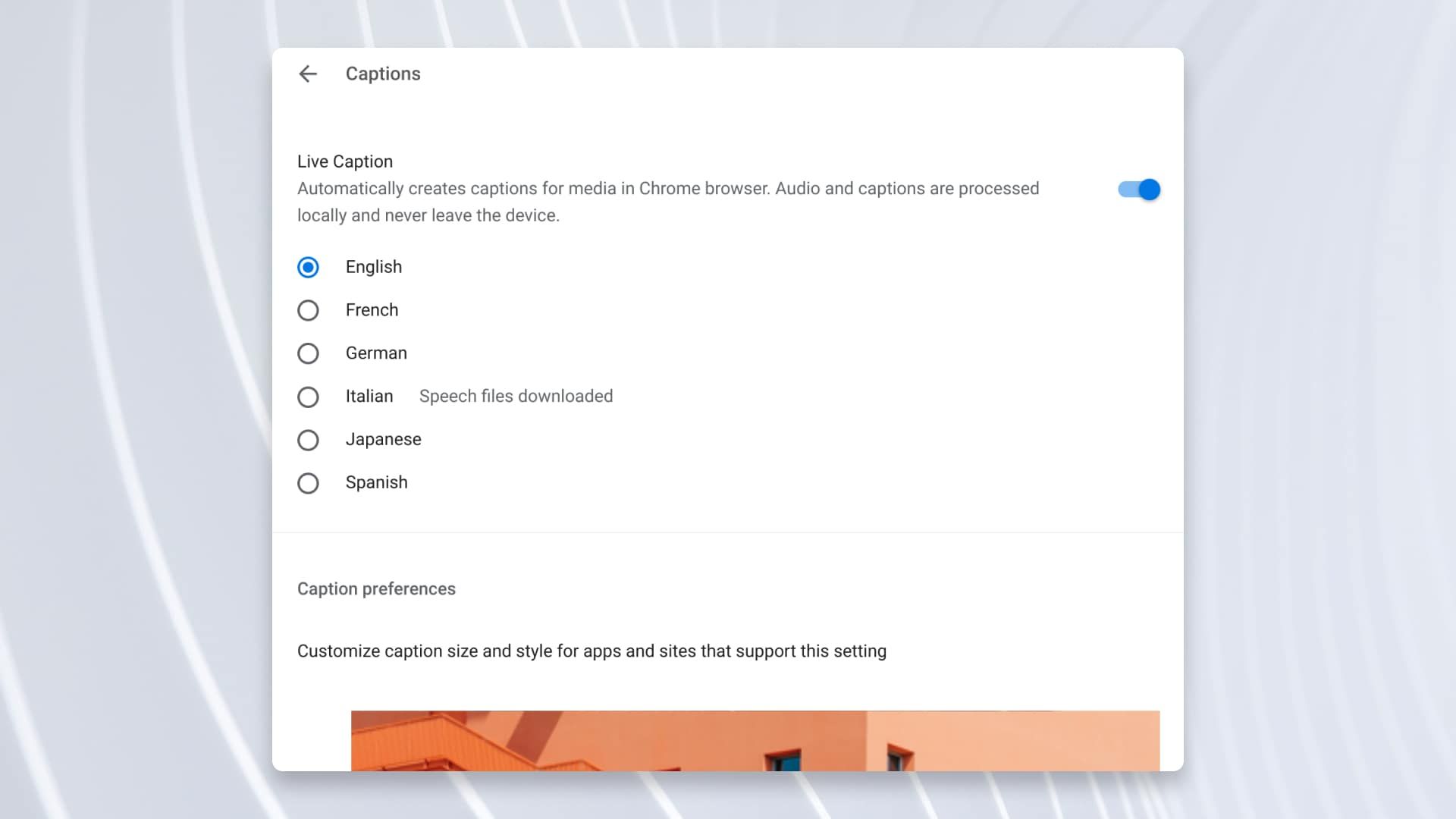Click the French language label
The width and height of the screenshot is (1456, 819).
coord(372,309)
